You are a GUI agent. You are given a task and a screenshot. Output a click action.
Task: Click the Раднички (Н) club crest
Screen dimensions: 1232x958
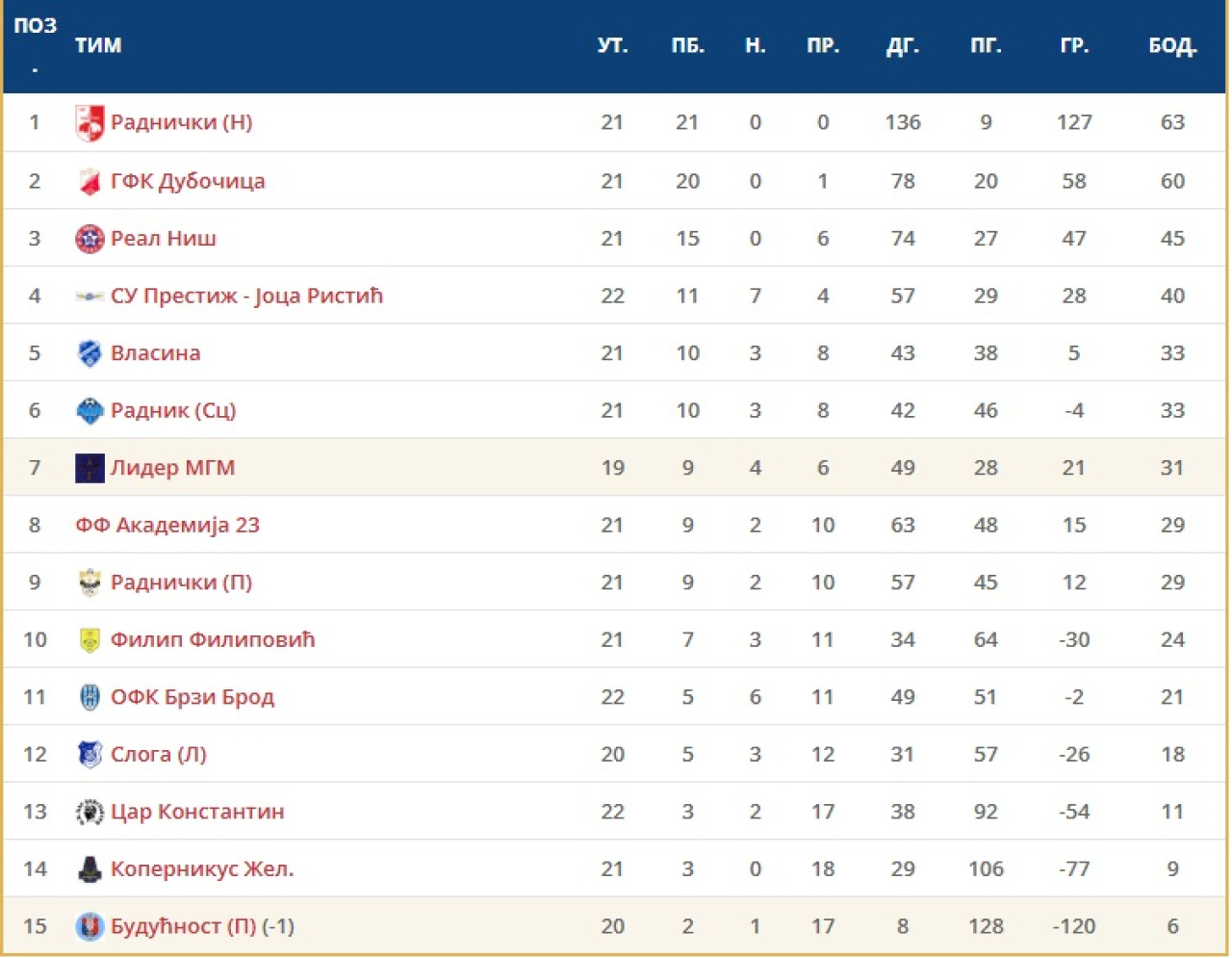pyautogui.click(x=90, y=123)
